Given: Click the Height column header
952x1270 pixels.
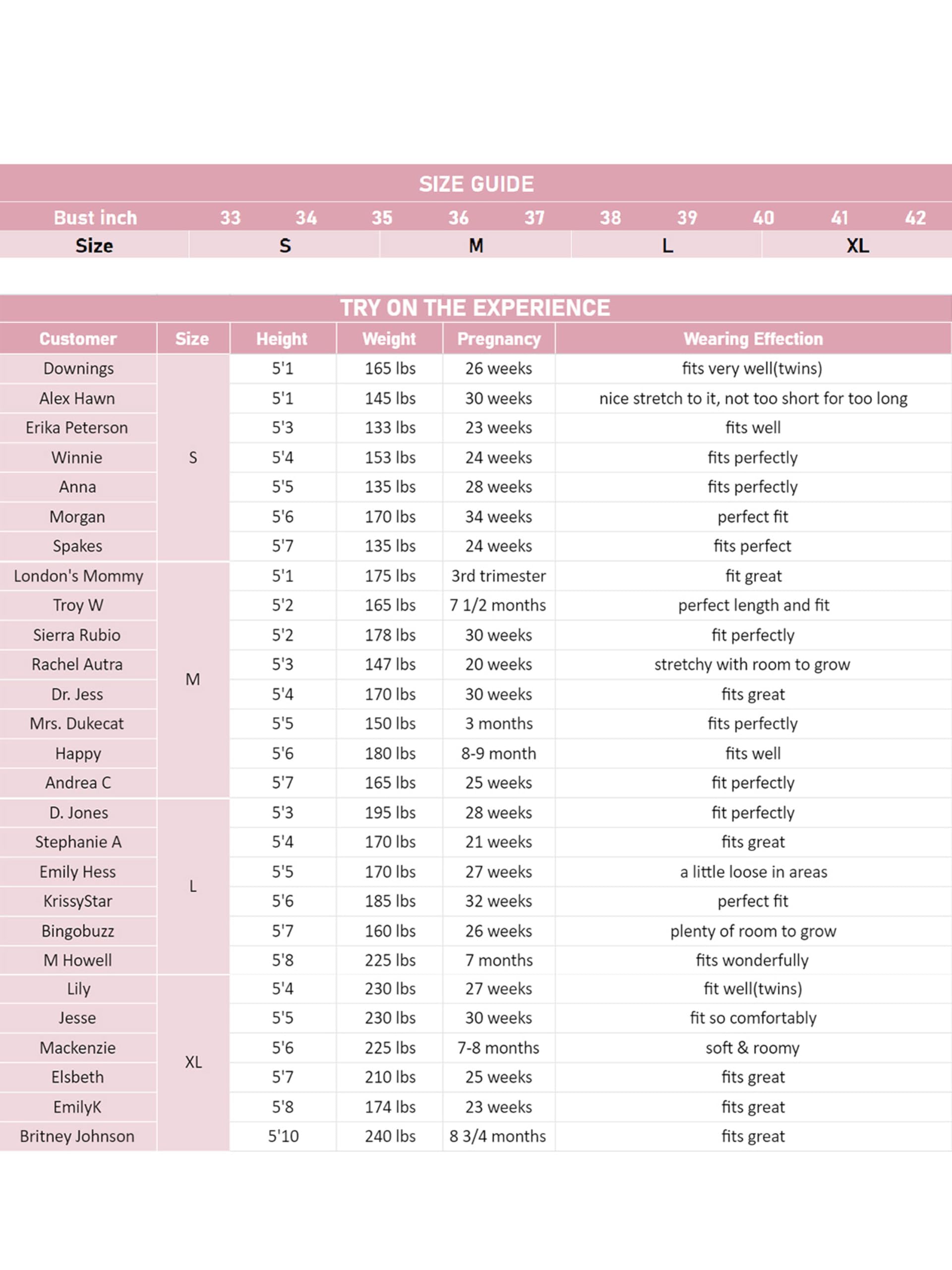Looking at the screenshot, I should coord(282,339).
